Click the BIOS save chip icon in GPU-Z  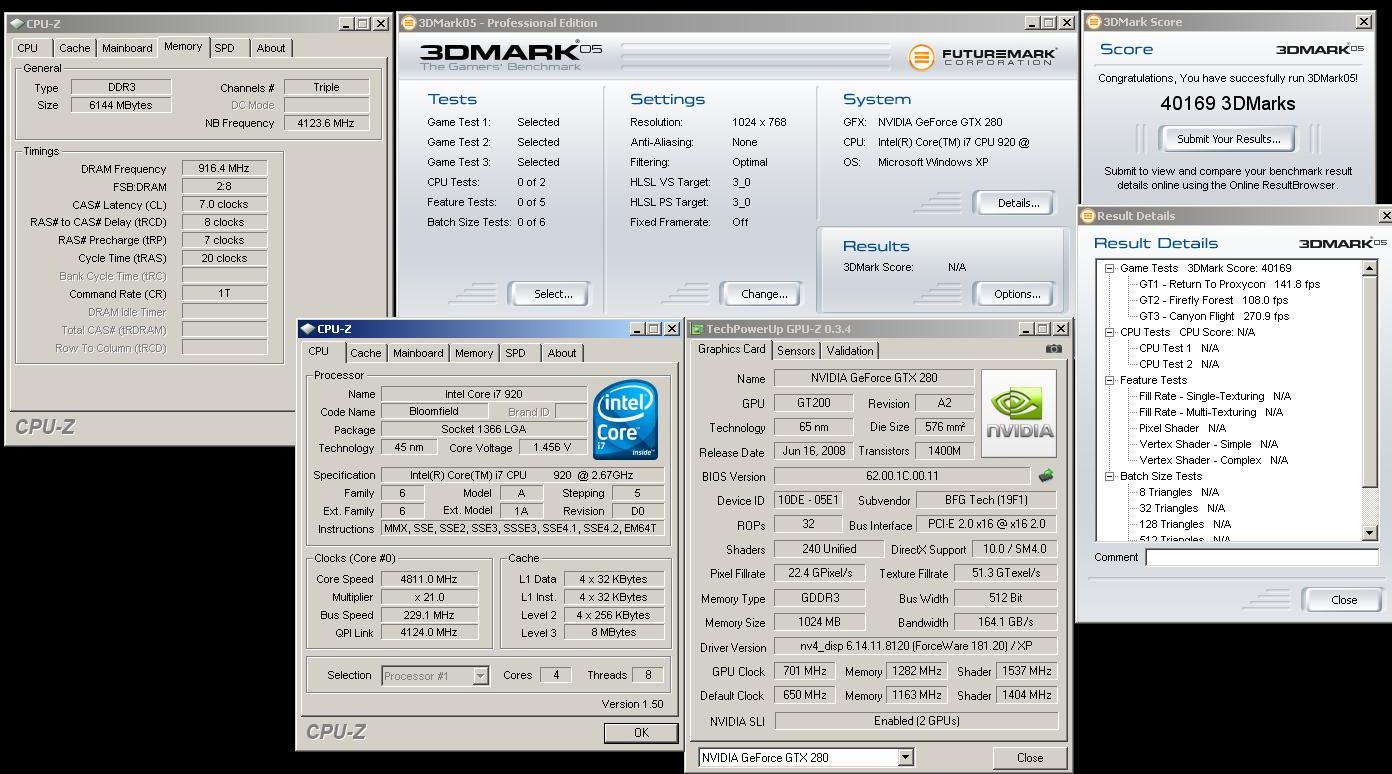point(1046,476)
